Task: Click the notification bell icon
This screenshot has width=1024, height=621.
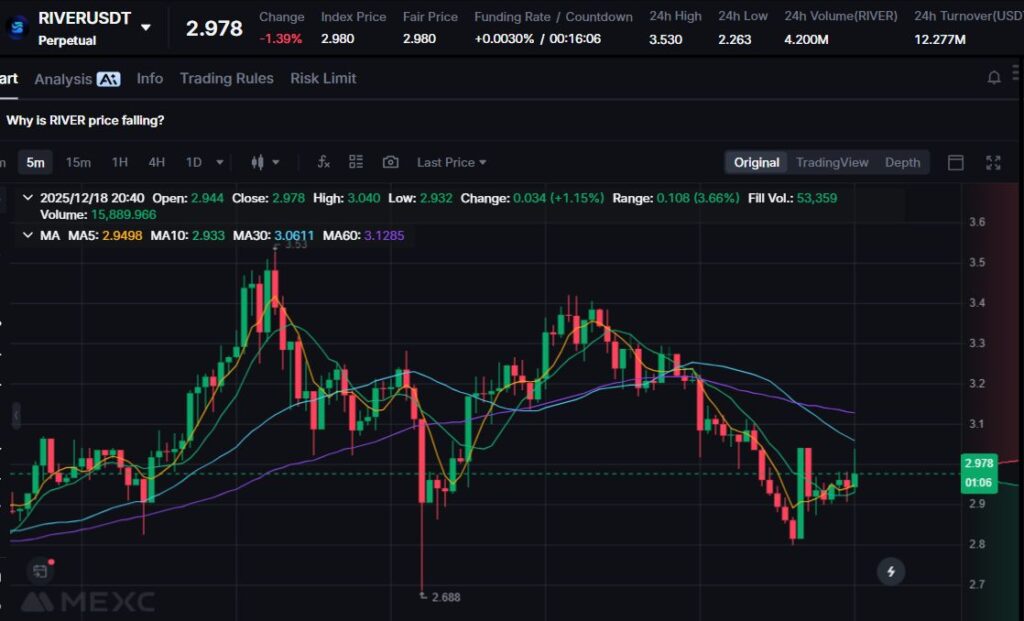Action: (994, 78)
